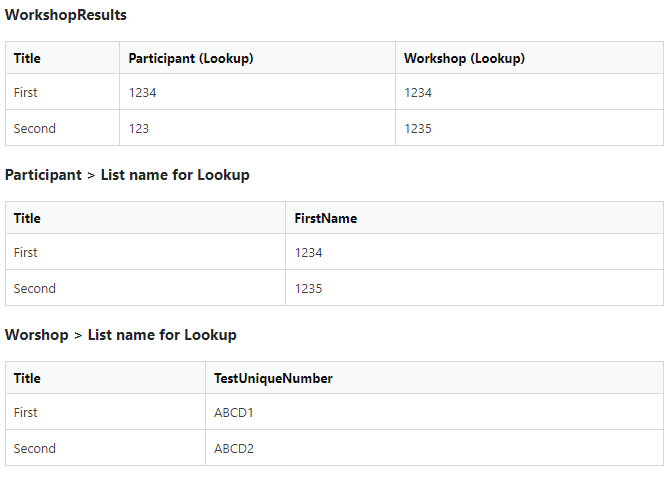The width and height of the screenshot is (671, 479).
Task: Click the Title header in the WorkshopResults table
Action: coord(27,58)
